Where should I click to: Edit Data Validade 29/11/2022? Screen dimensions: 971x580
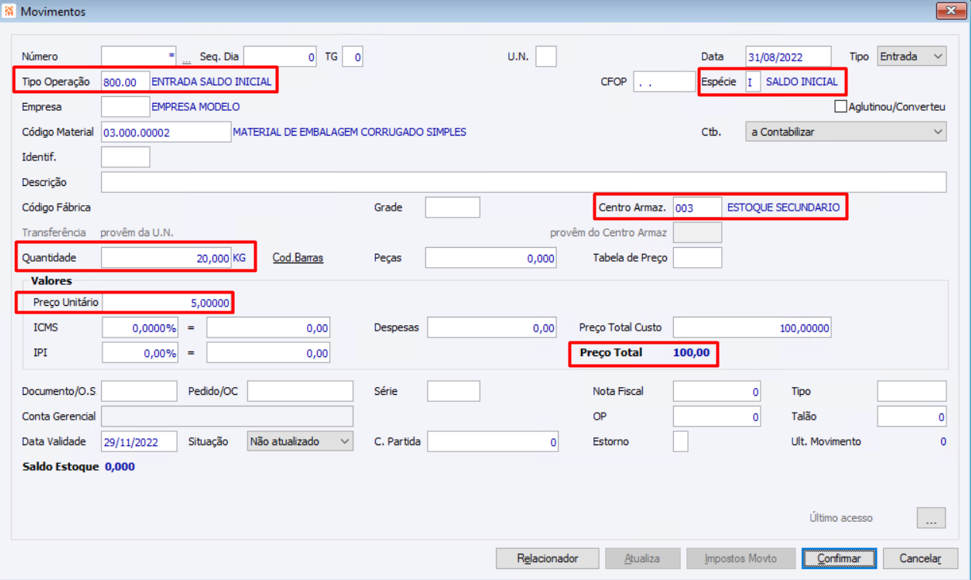click(139, 441)
